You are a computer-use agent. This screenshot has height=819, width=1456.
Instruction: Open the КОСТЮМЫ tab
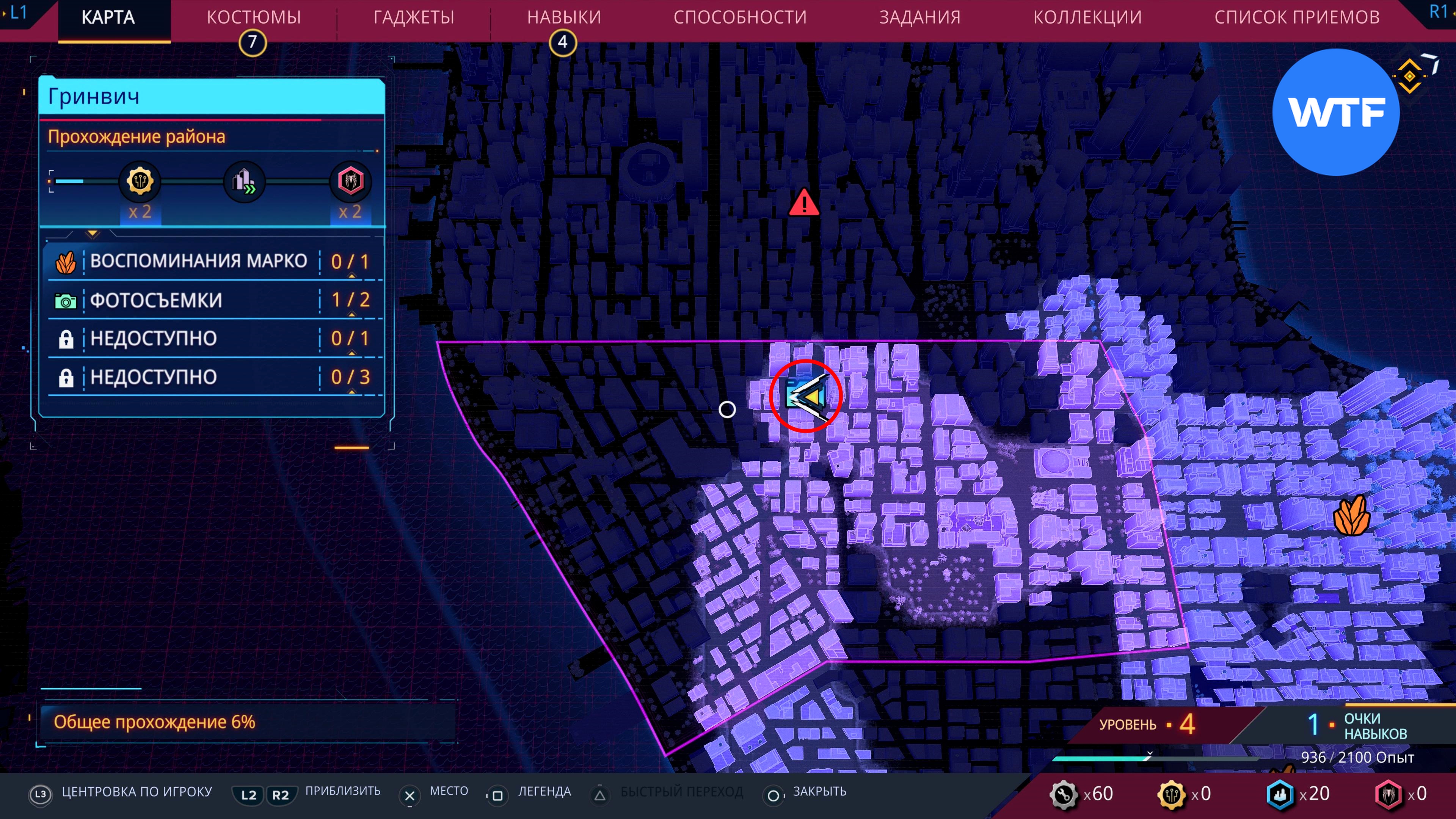coord(253,17)
